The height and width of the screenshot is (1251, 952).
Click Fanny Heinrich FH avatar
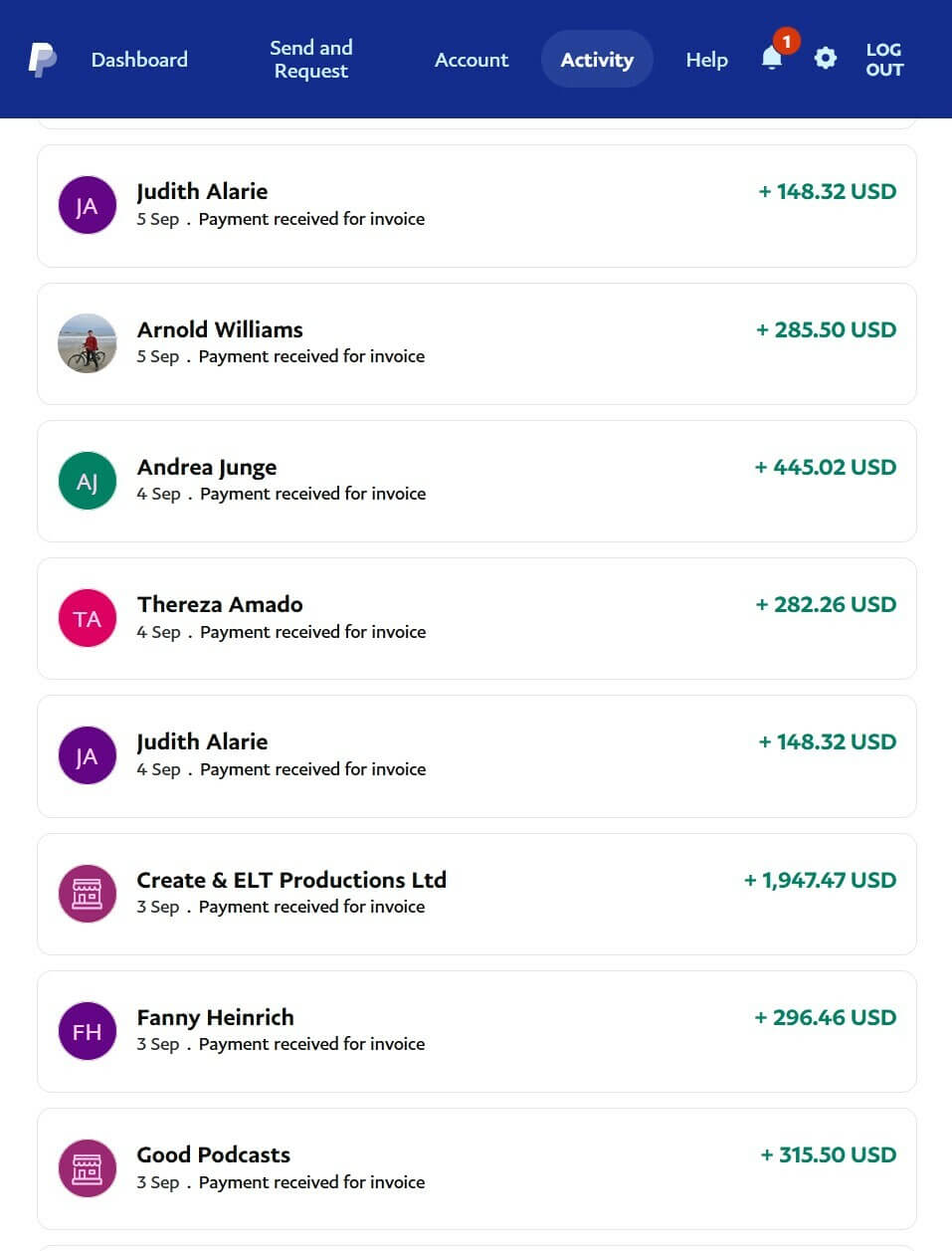click(x=88, y=1031)
